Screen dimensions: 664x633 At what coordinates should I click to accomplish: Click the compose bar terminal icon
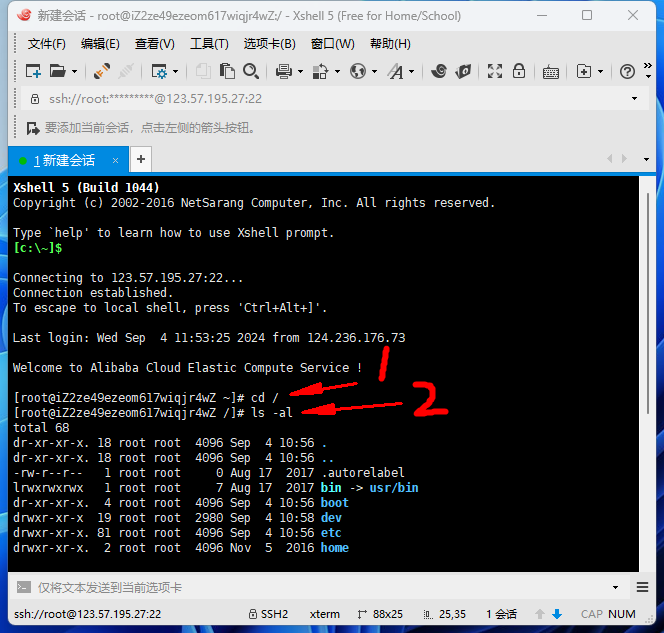point(24,587)
